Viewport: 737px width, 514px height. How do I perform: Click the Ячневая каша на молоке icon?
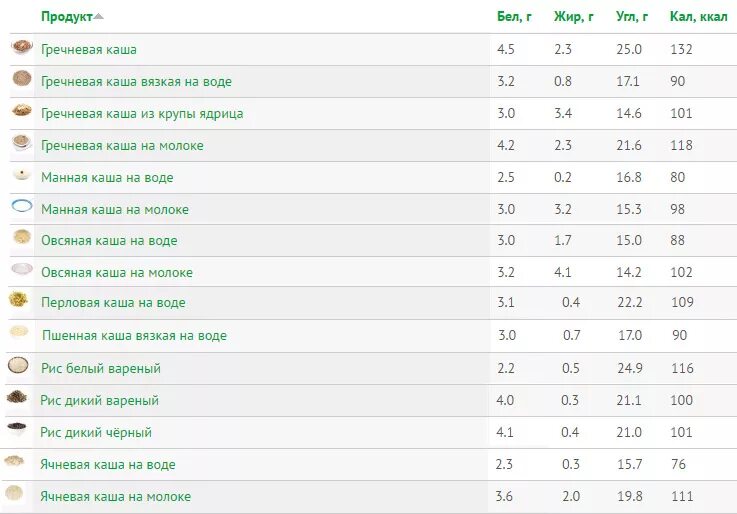point(14,493)
